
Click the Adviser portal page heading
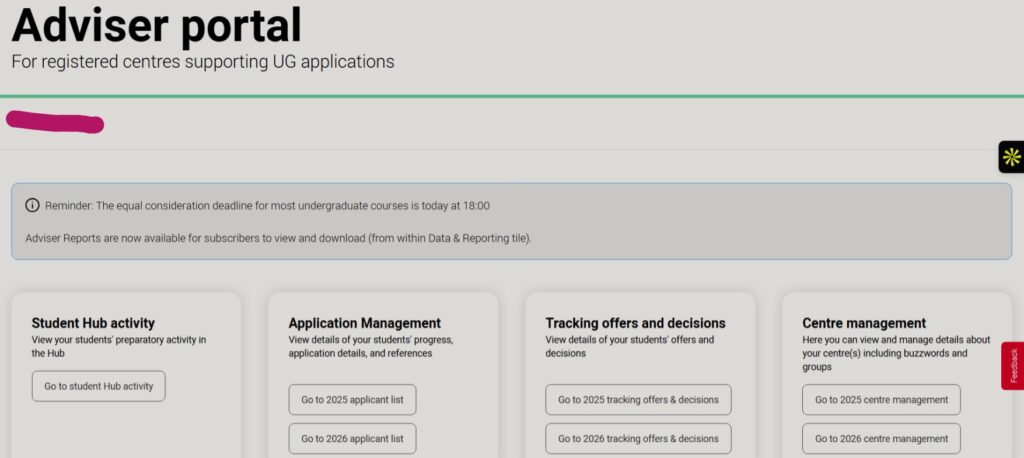coord(156,25)
